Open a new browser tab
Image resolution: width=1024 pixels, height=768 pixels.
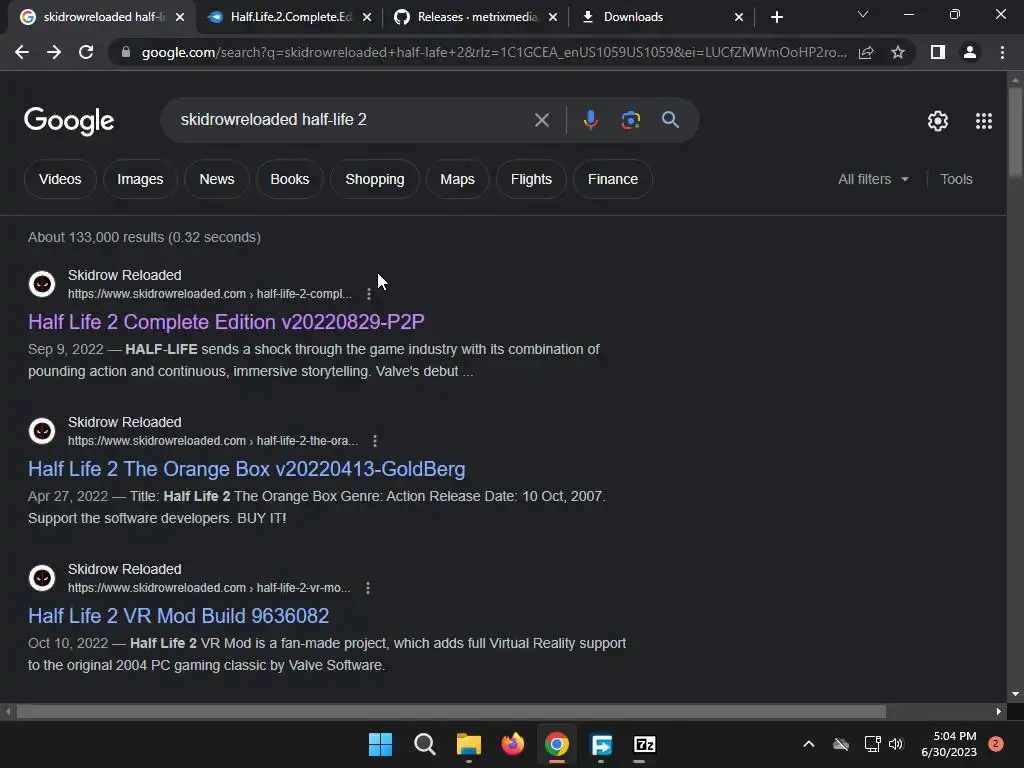[776, 17]
